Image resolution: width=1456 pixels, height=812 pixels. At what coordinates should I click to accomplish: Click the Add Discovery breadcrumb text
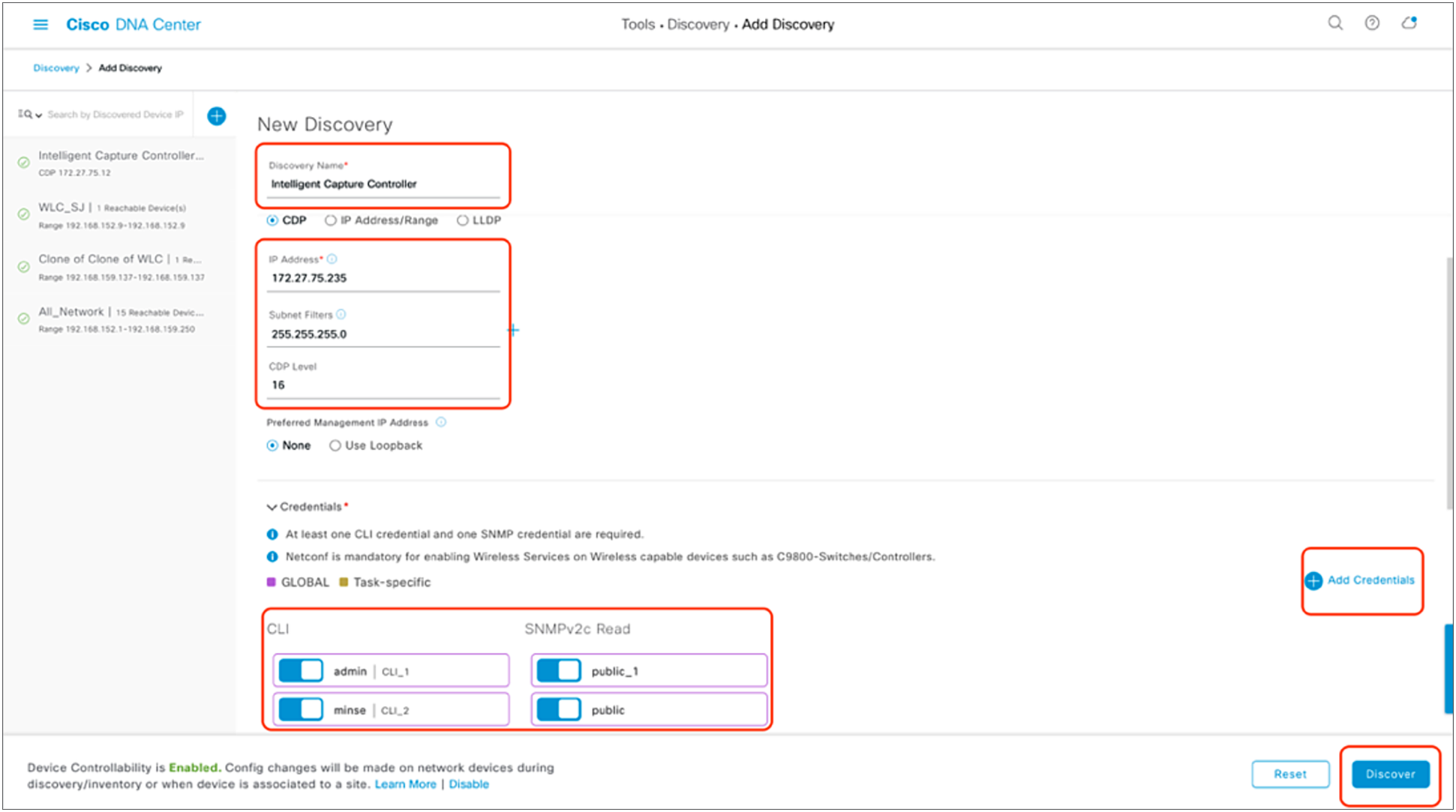point(131,68)
